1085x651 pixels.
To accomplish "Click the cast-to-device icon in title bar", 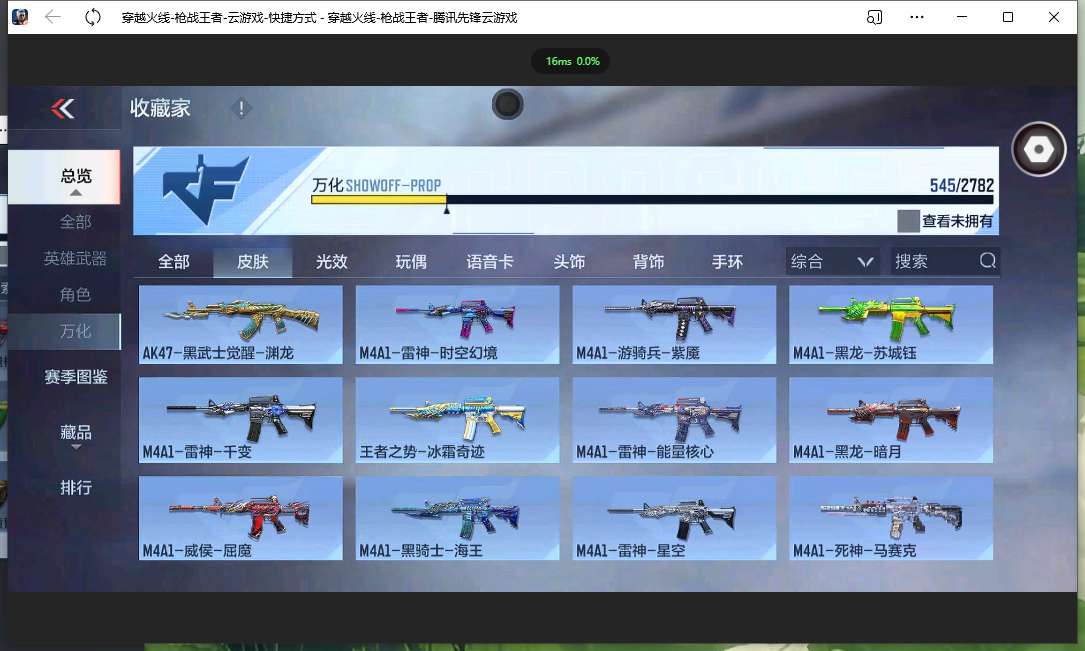I will pos(874,17).
